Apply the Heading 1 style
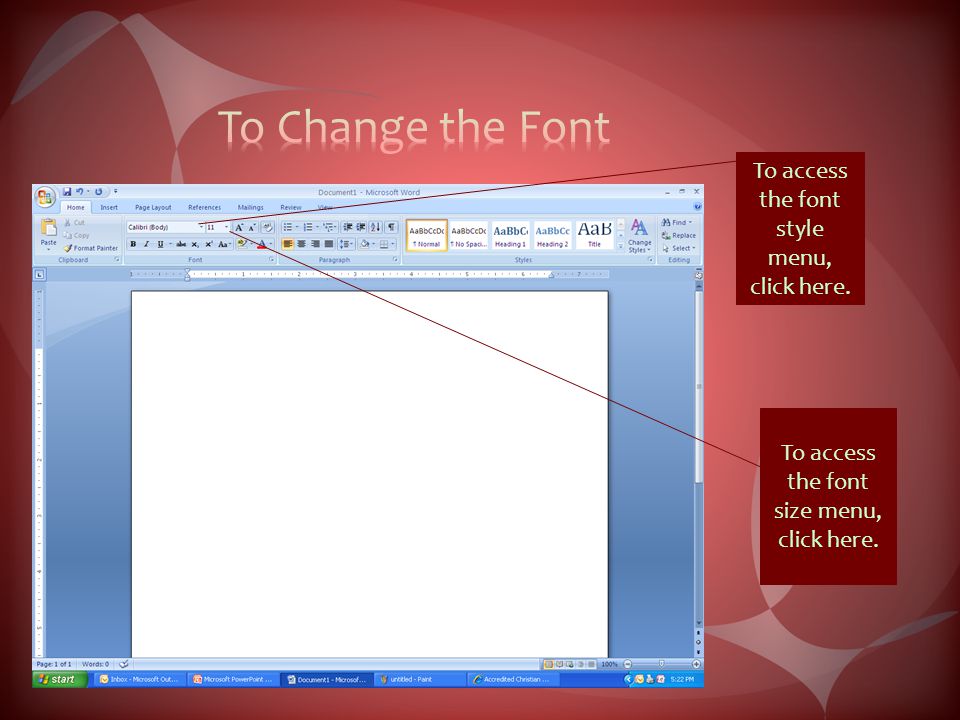 pyautogui.click(x=511, y=235)
